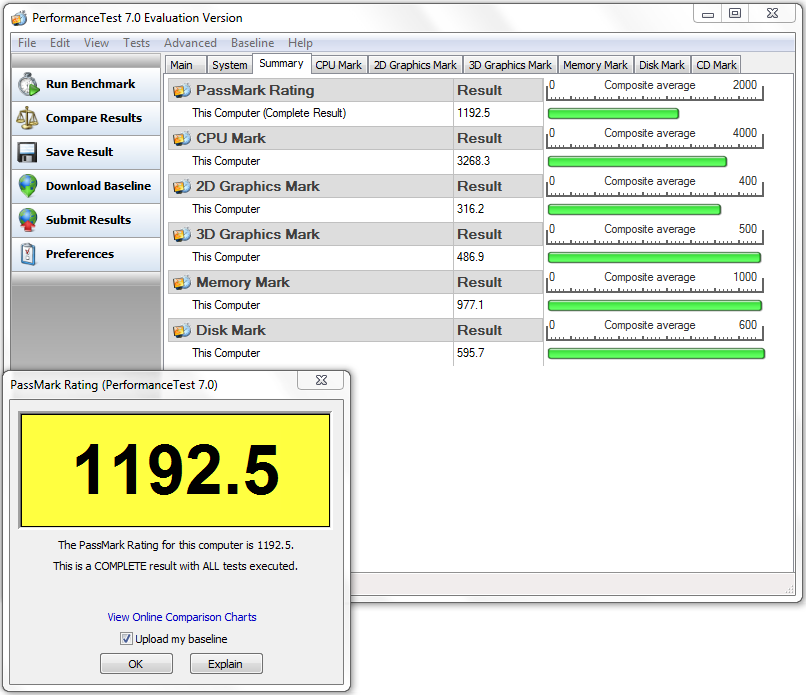Click the Preferences button label

(x=80, y=254)
